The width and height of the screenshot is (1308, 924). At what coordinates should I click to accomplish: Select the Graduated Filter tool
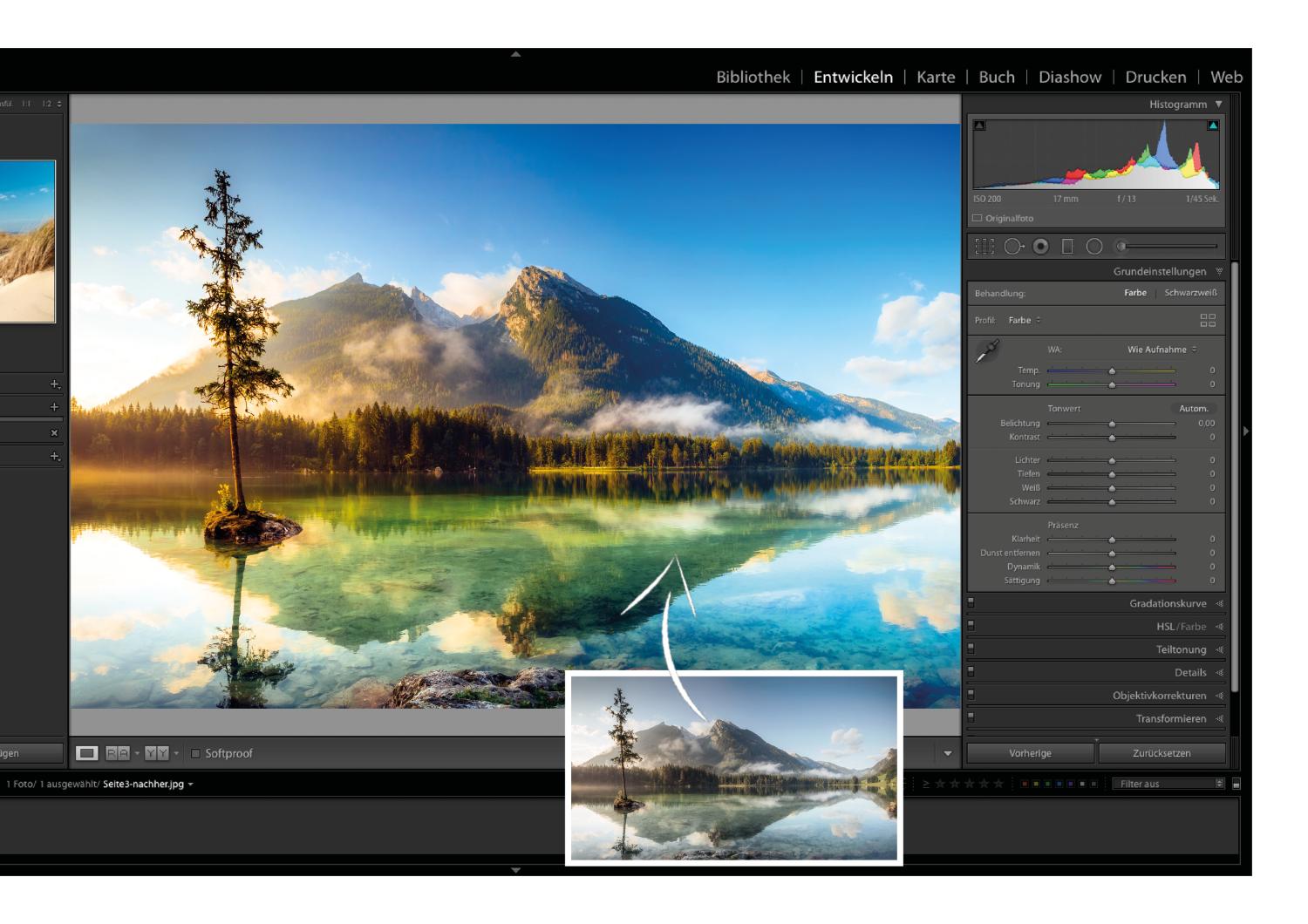tap(1067, 247)
